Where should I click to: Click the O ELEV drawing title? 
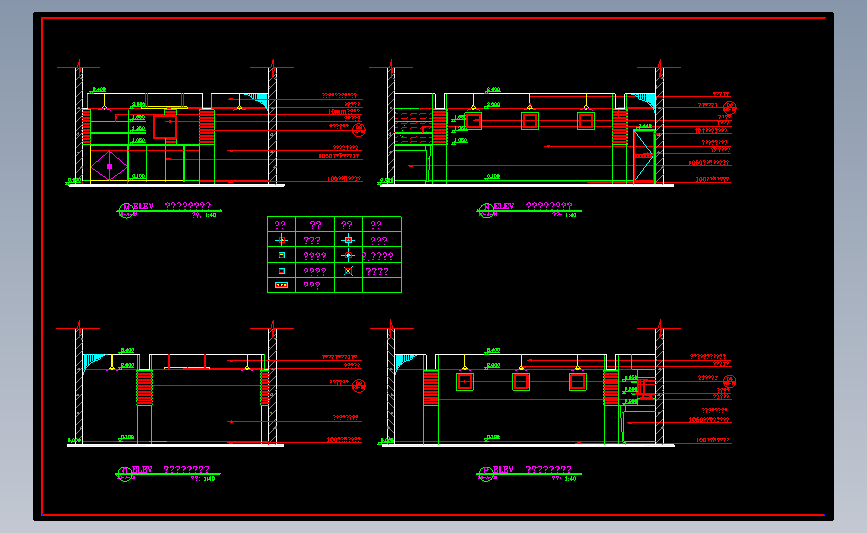click(x=171, y=469)
